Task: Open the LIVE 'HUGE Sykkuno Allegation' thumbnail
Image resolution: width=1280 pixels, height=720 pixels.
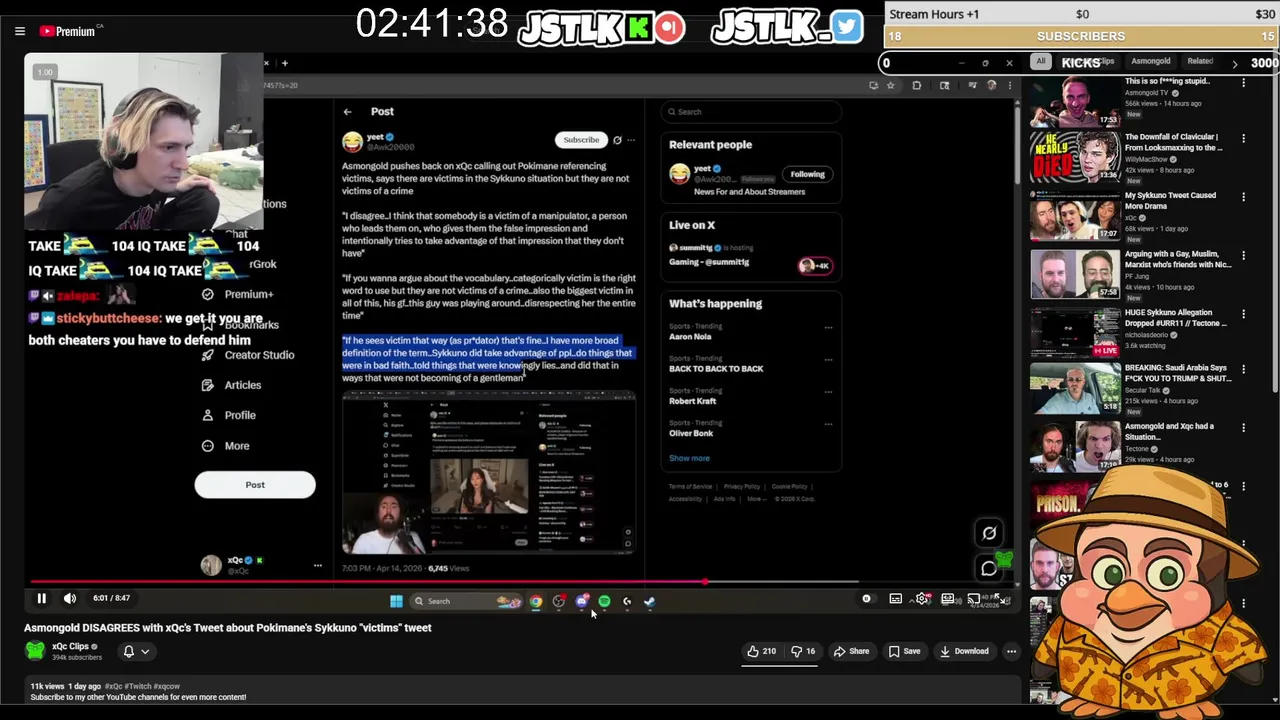Action: pyautogui.click(x=1075, y=333)
